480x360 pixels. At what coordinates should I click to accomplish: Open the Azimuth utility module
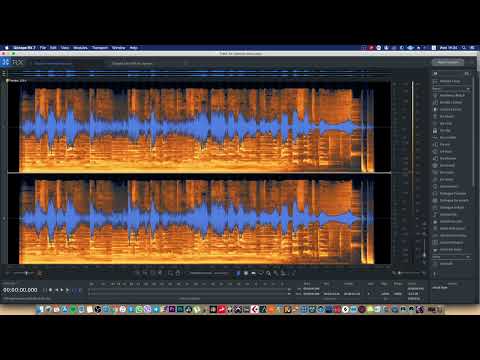(x=452, y=264)
